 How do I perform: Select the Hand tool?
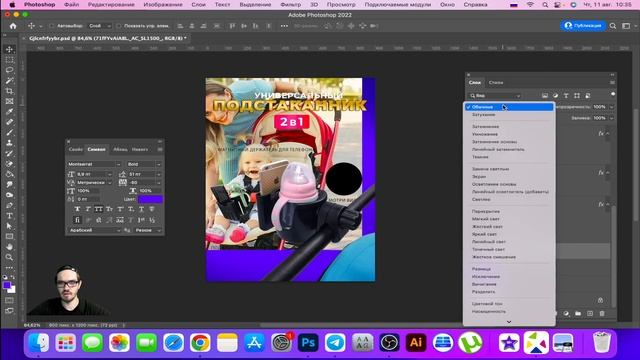click(9, 247)
